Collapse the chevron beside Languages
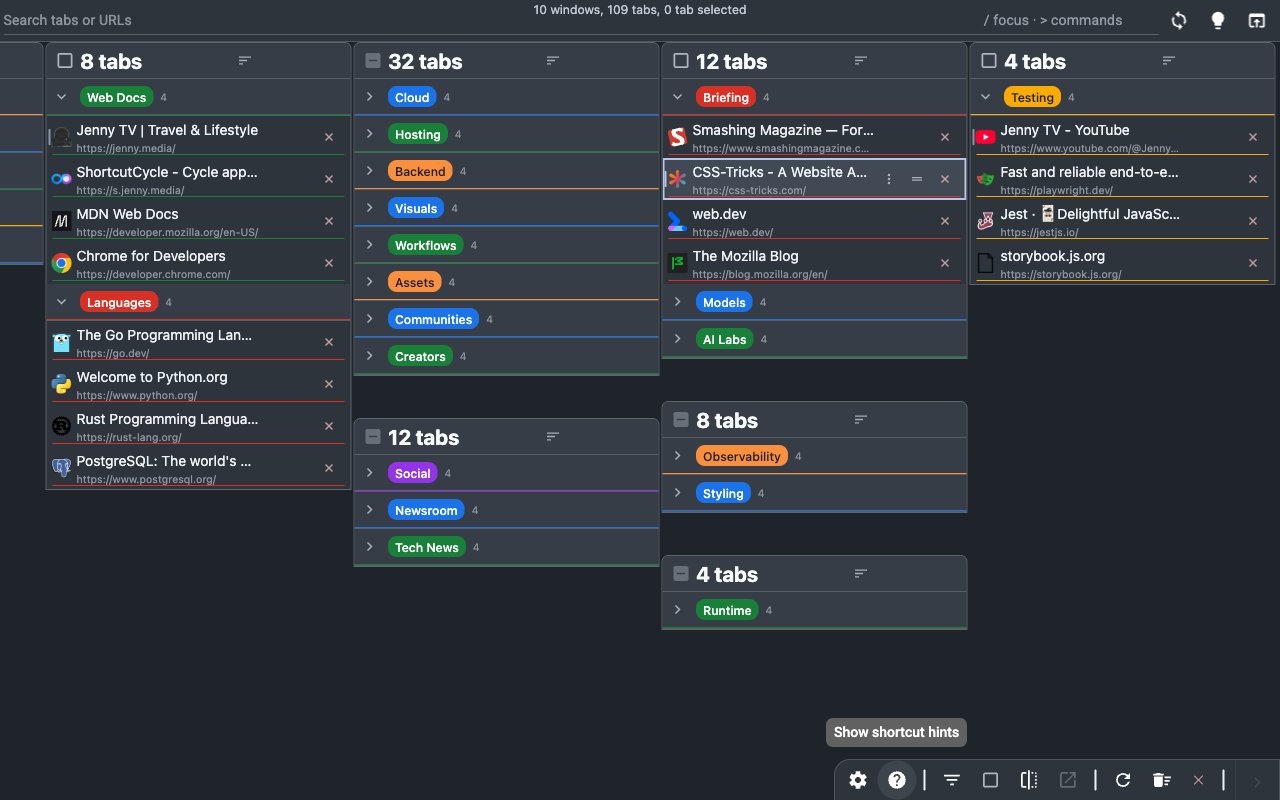The image size is (1280, 800). pos(62,302)
